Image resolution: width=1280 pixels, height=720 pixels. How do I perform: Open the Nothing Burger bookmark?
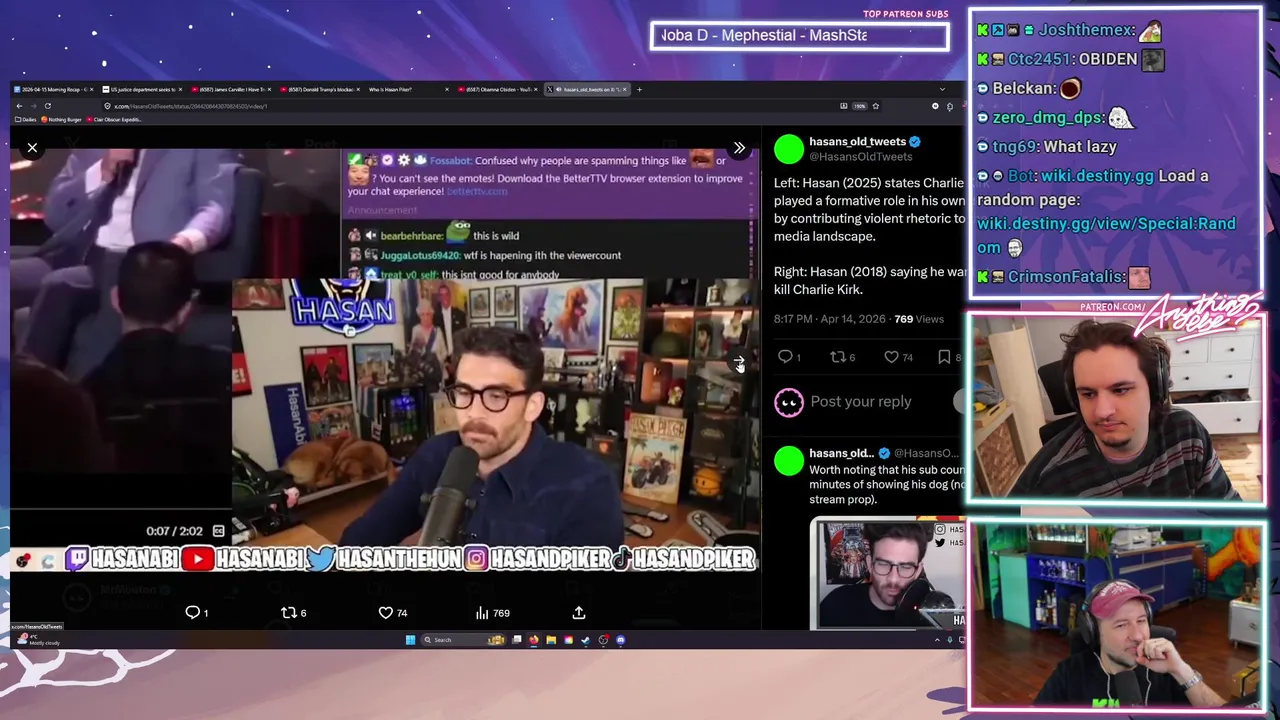[62, 120]
